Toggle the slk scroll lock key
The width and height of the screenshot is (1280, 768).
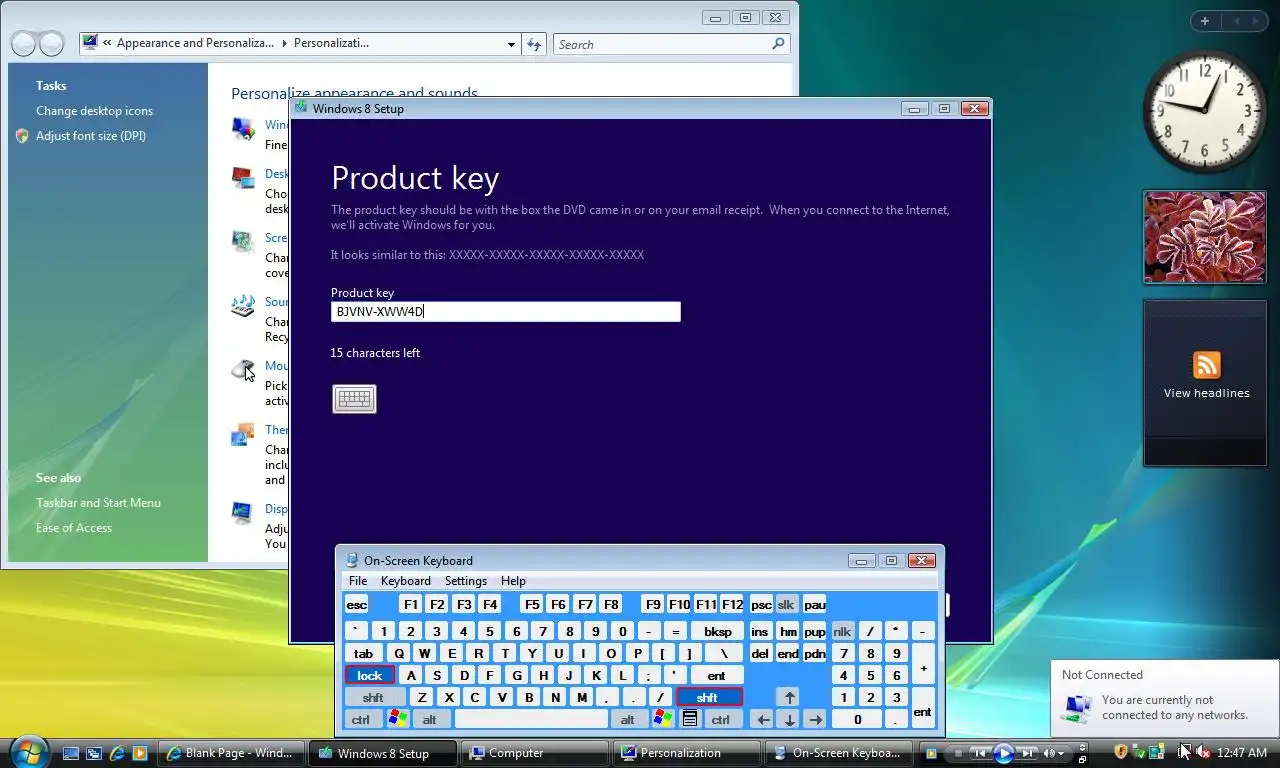pyautogui.click(x=787, y=604)
